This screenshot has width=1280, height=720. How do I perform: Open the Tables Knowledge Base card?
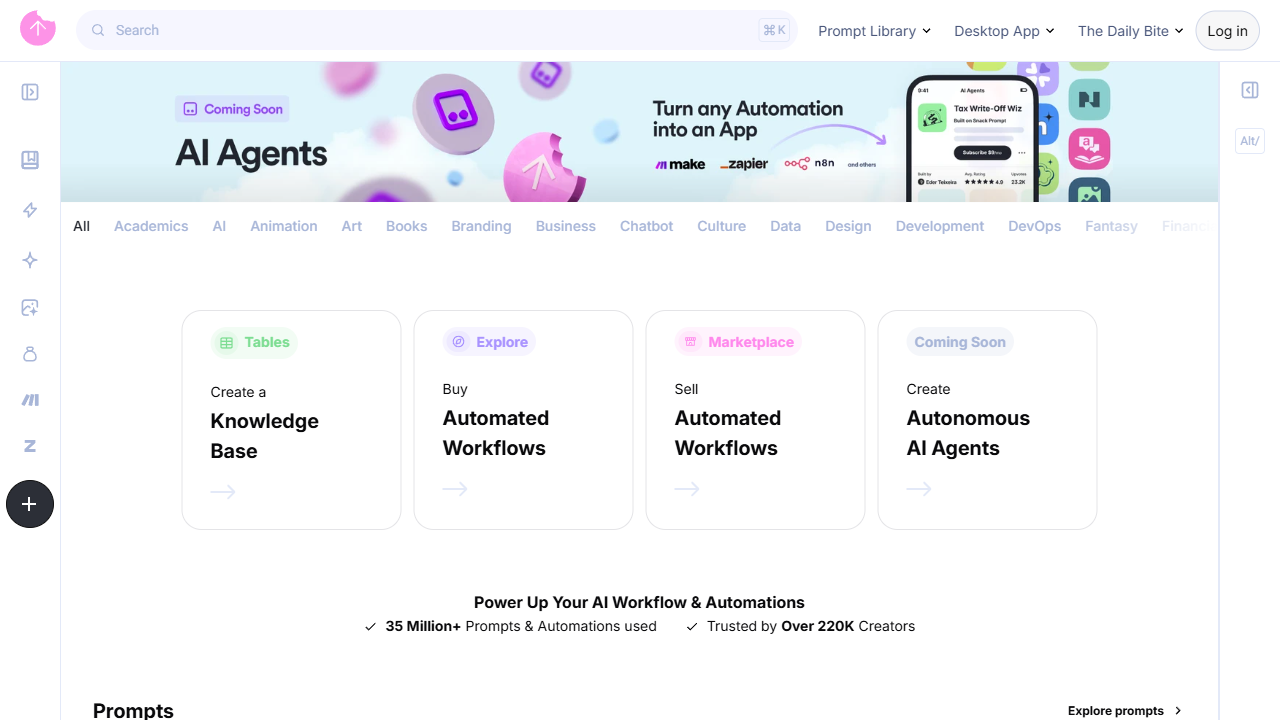point(291,420)
